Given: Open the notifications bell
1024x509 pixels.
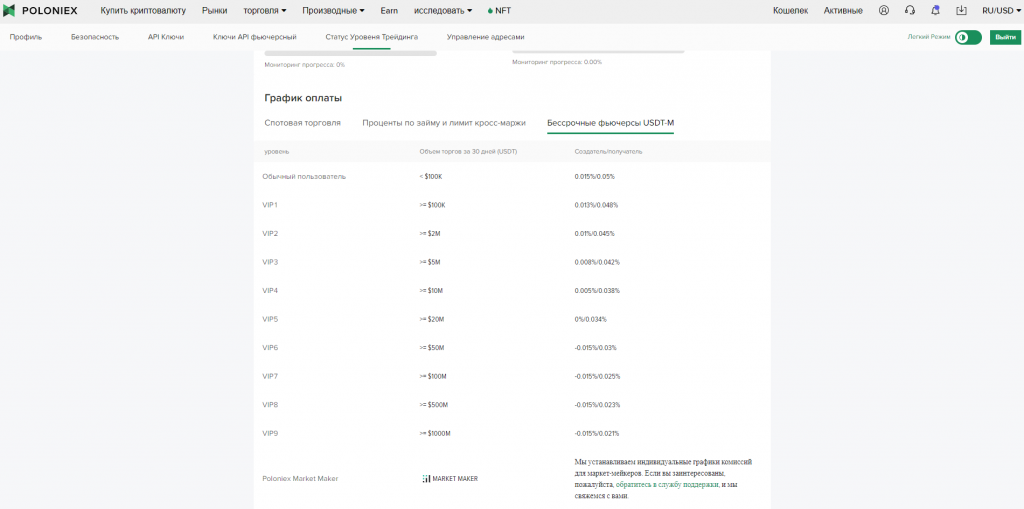Looking at the screenshot, I should pyautogui.click(x=935, y=10).
